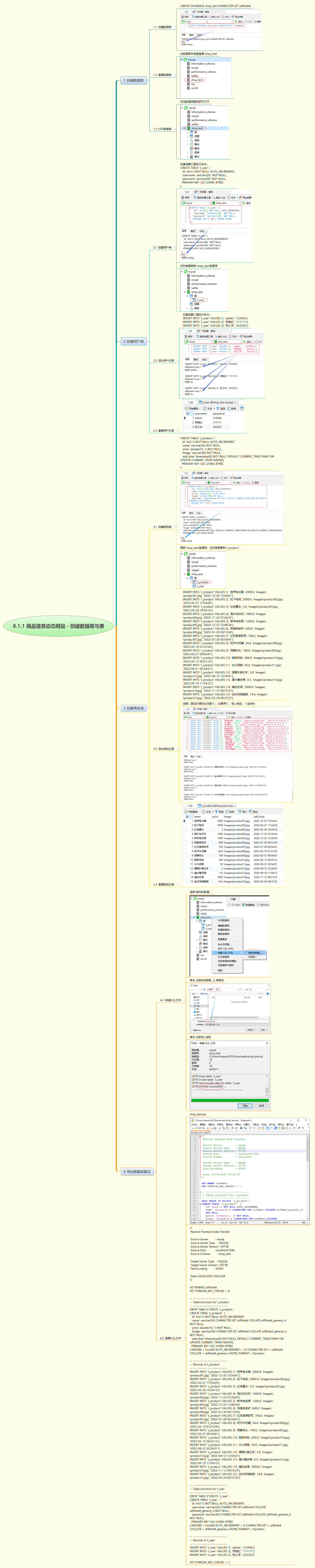
Task: Click the 函数 fx icon in the 1.3 tree
Action: 192,141
